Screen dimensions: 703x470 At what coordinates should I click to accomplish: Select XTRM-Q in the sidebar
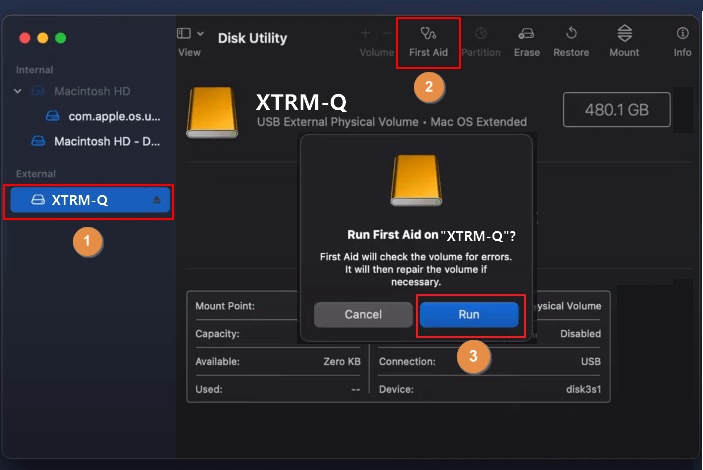click(80, 200)
